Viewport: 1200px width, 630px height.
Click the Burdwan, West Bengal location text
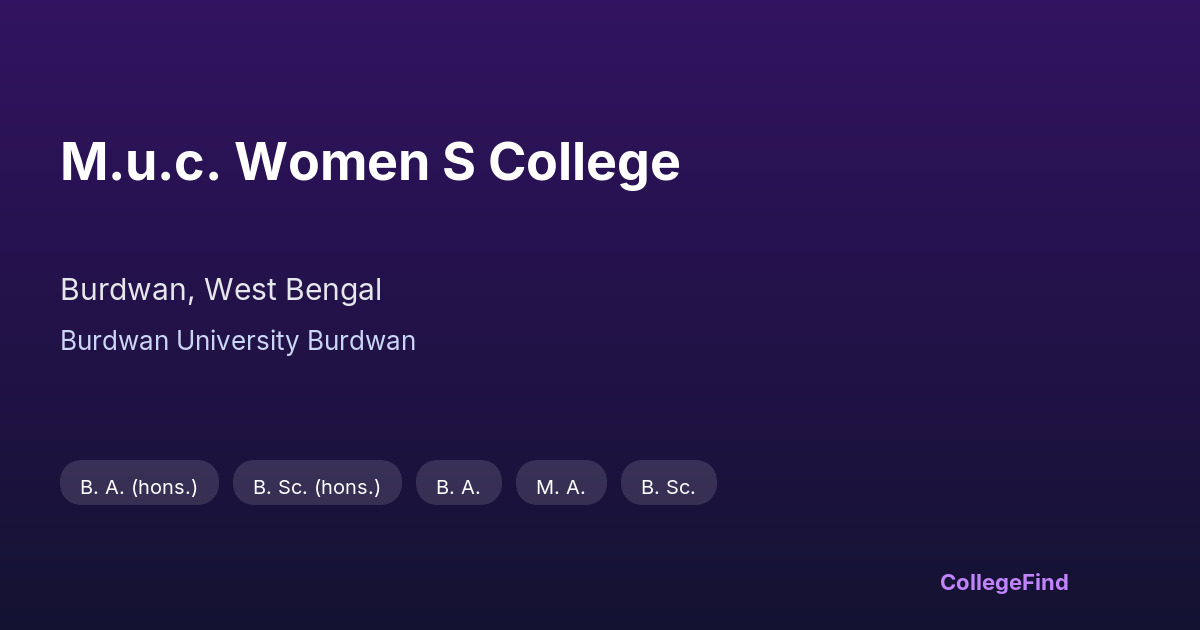coord(221,290)
